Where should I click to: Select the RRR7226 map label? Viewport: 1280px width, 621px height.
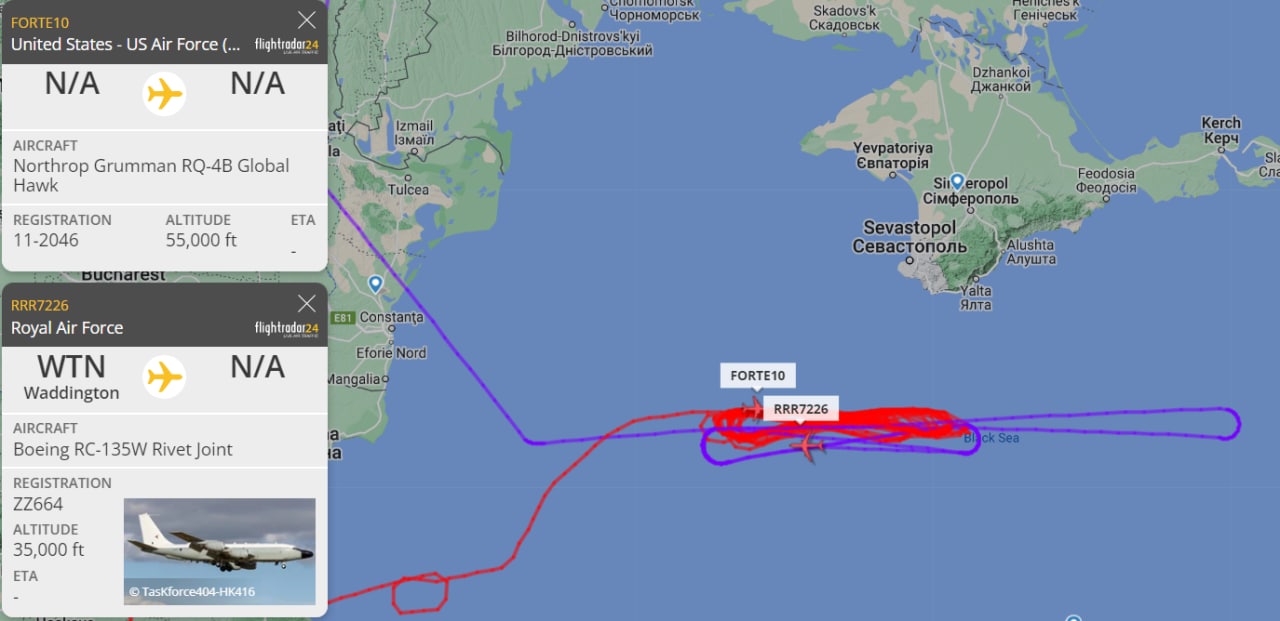click(x=801, y=409)
